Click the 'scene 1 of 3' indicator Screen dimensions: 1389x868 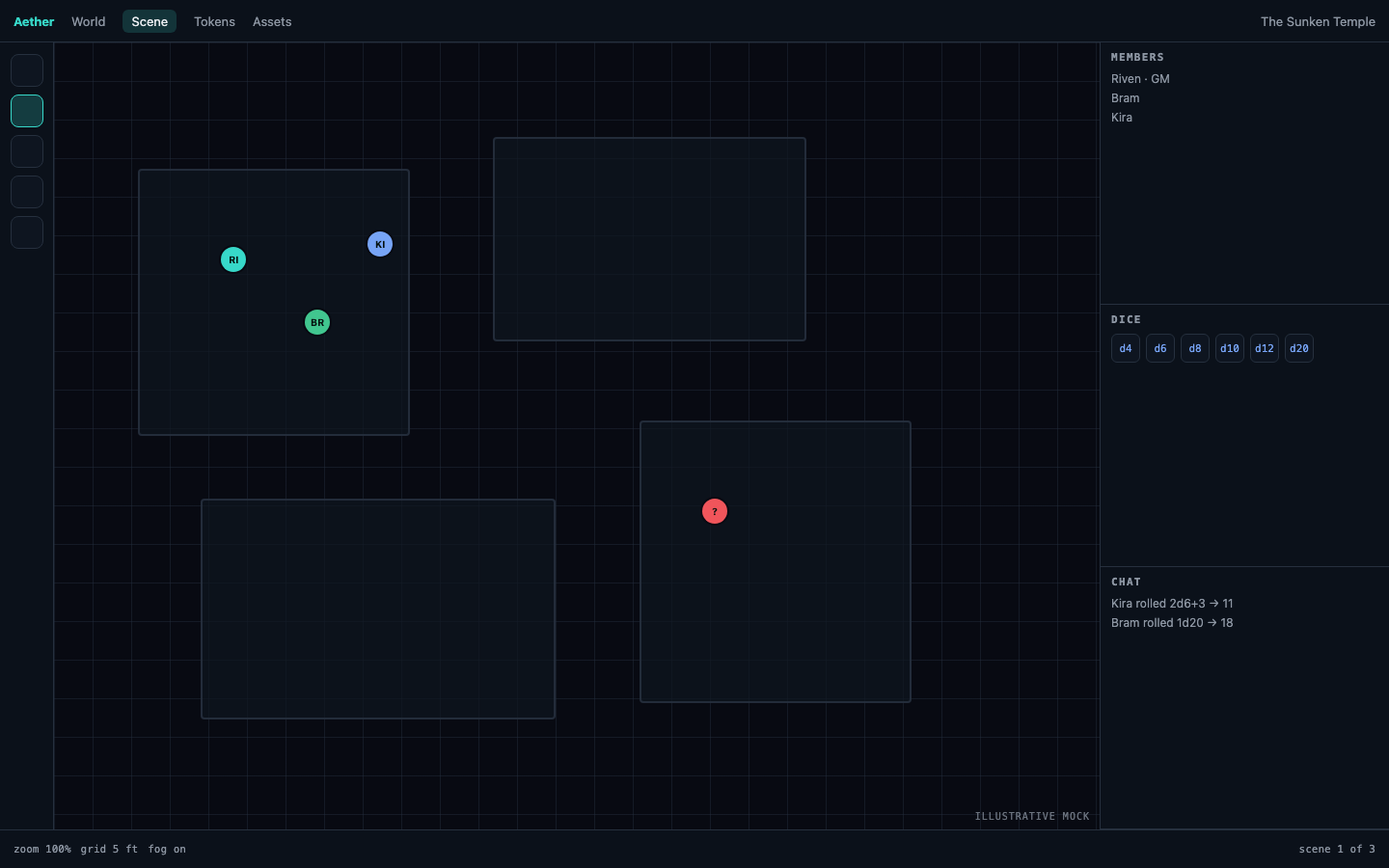tap(1337, 849)
